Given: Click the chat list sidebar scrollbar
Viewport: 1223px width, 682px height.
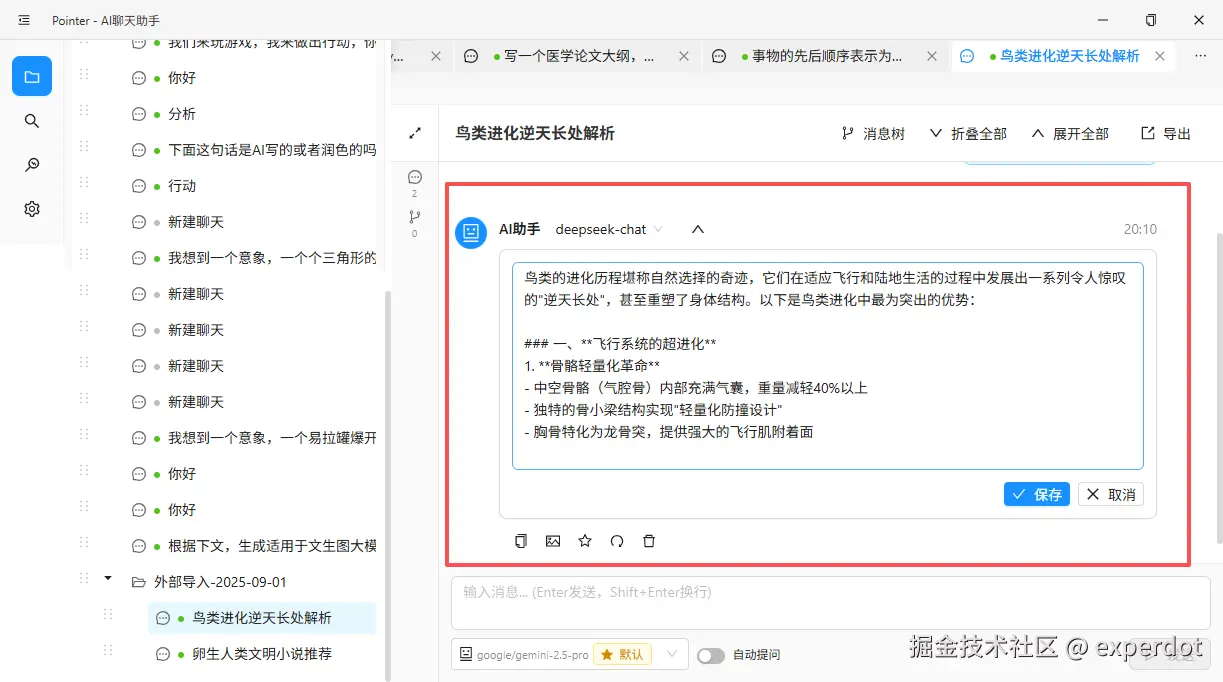Looking at the screenshot, I should point(389,485).
